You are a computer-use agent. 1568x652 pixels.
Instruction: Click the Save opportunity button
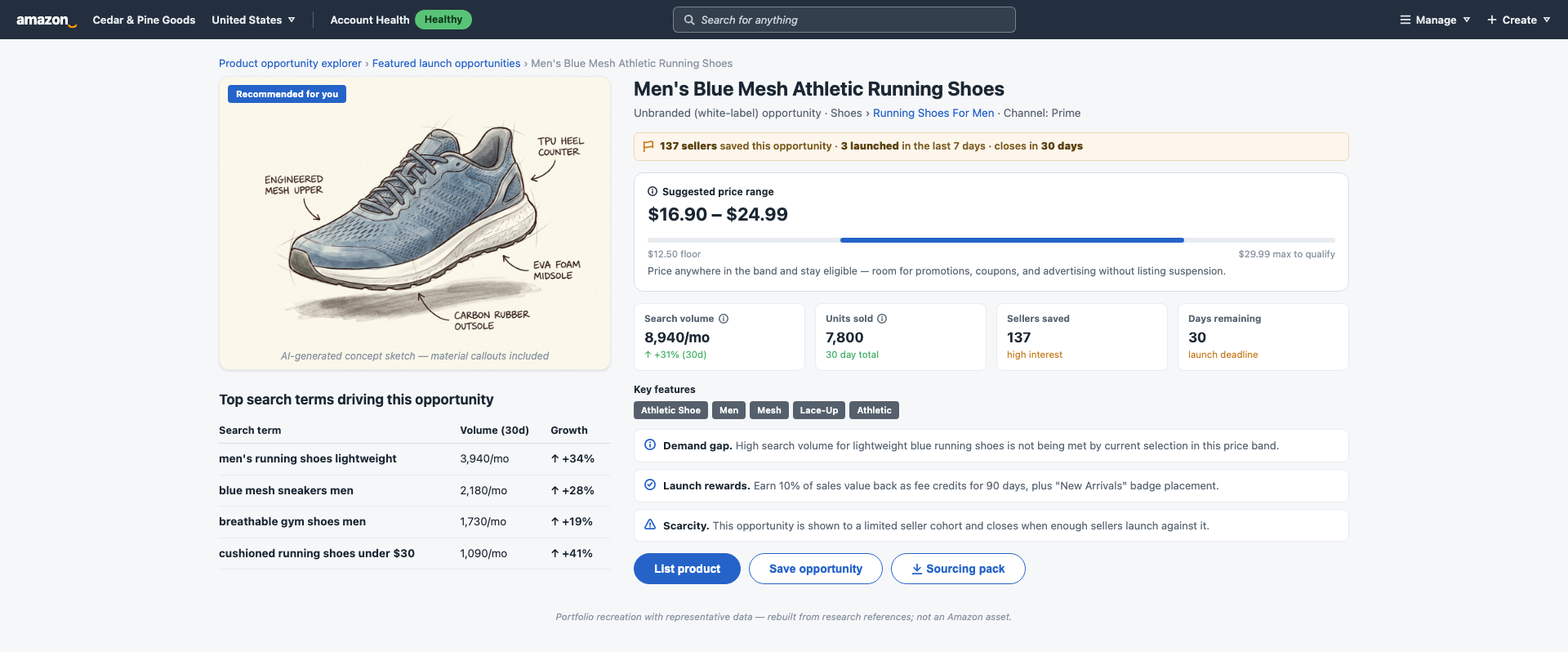[816, 569]
